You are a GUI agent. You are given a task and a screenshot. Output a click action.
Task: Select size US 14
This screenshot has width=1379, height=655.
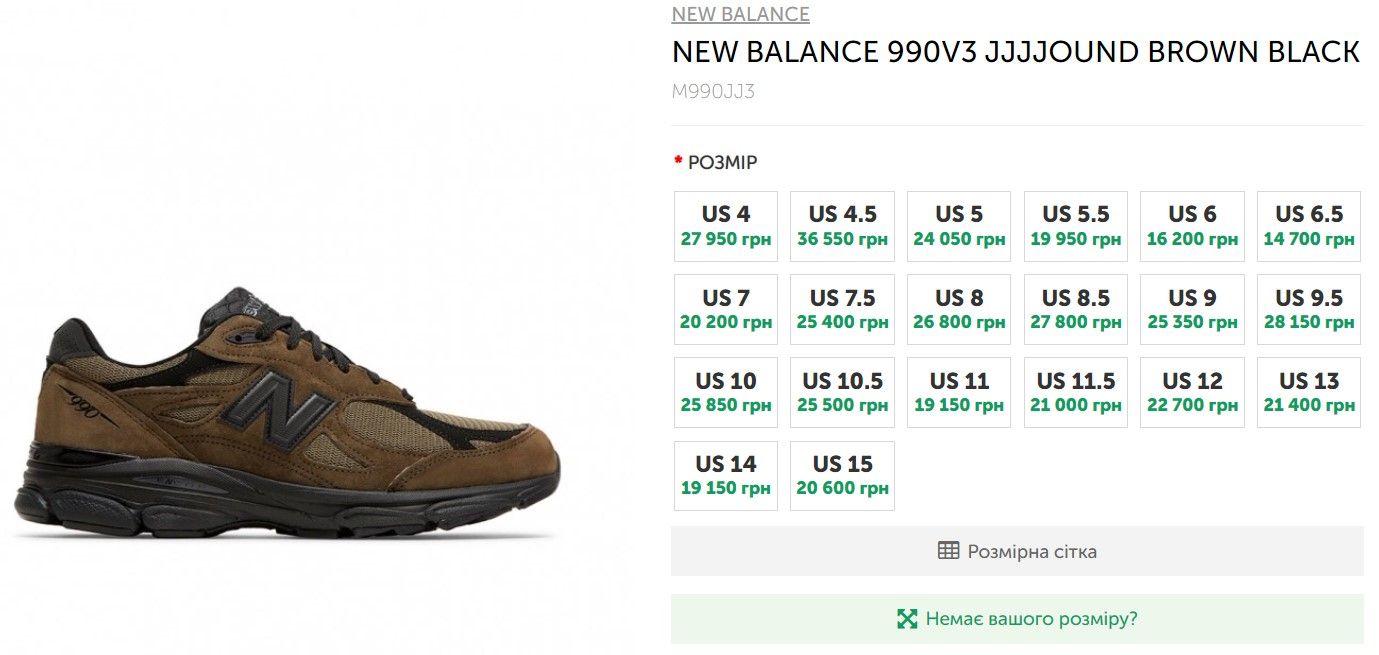point(726,476)
